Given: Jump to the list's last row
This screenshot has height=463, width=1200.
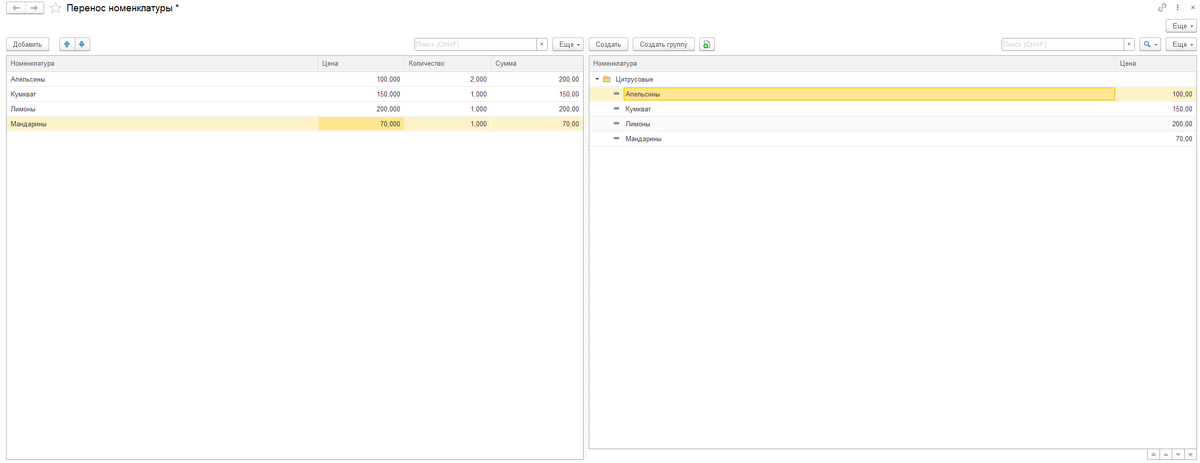Looking at the screenshot, I should (x=1191, y=455).
